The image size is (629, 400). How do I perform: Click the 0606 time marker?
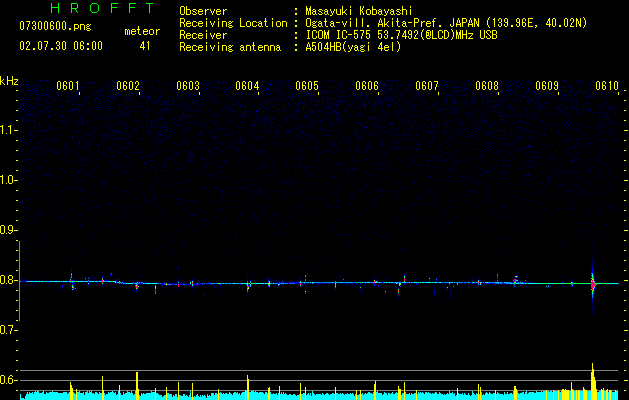(367, 86)
